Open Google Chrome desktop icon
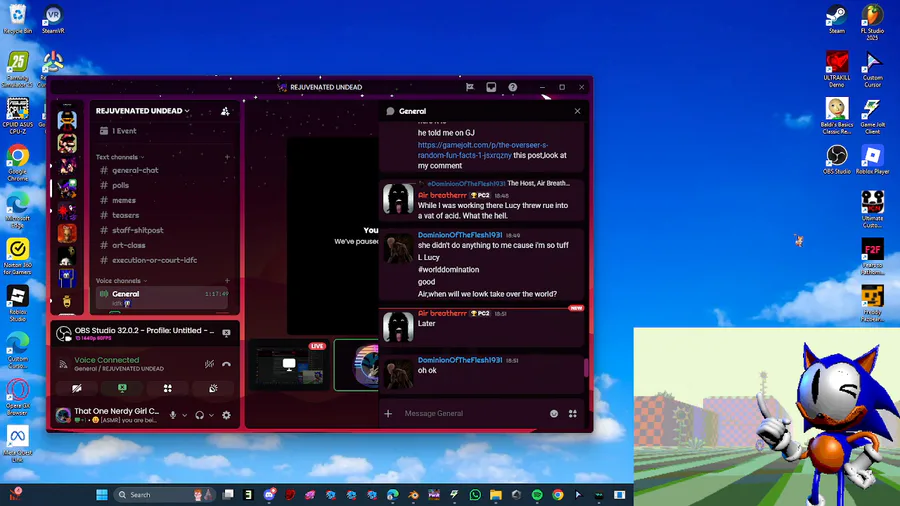 [x=18, y=162]
